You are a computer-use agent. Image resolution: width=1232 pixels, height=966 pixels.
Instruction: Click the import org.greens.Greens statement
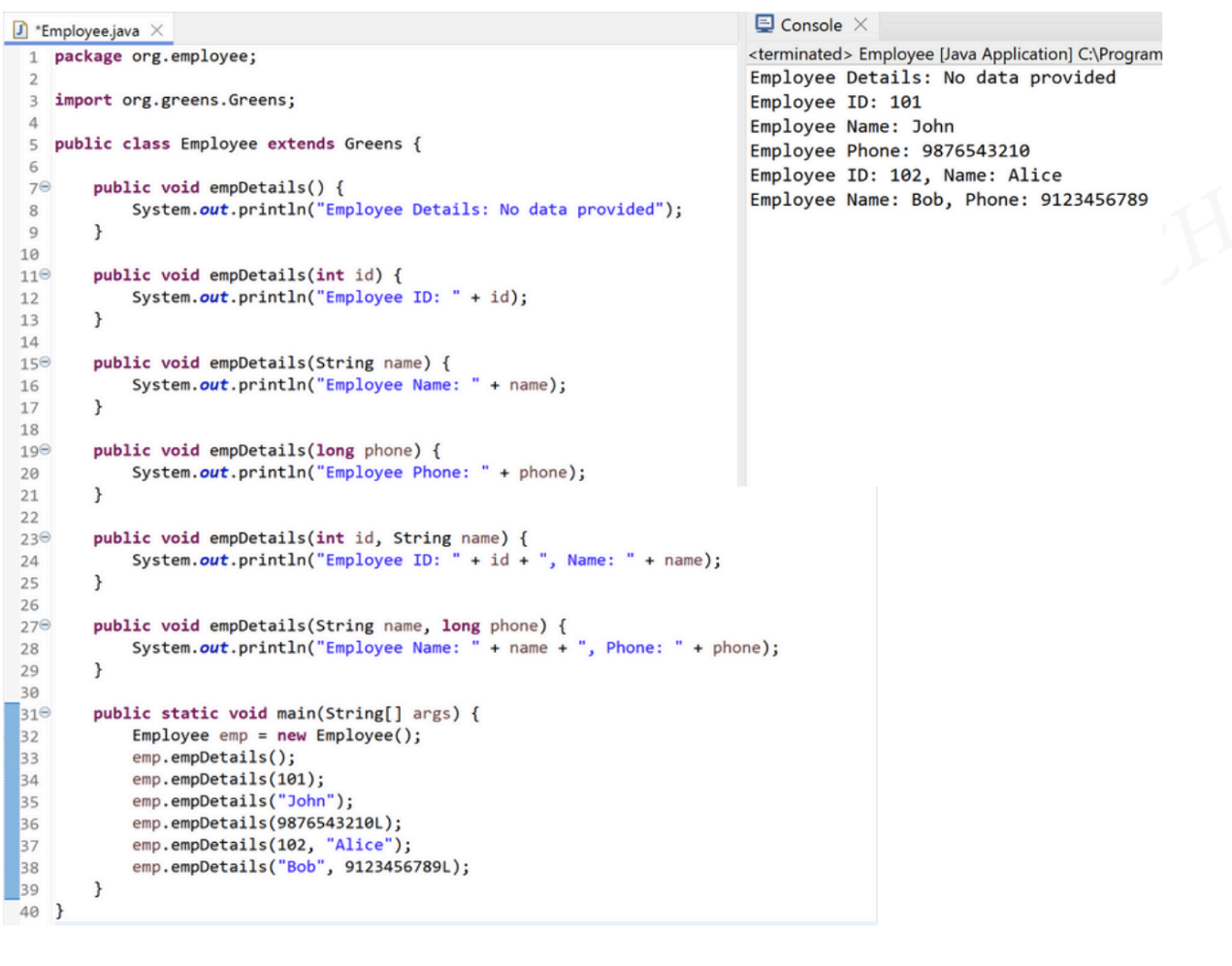pos(175,100)
